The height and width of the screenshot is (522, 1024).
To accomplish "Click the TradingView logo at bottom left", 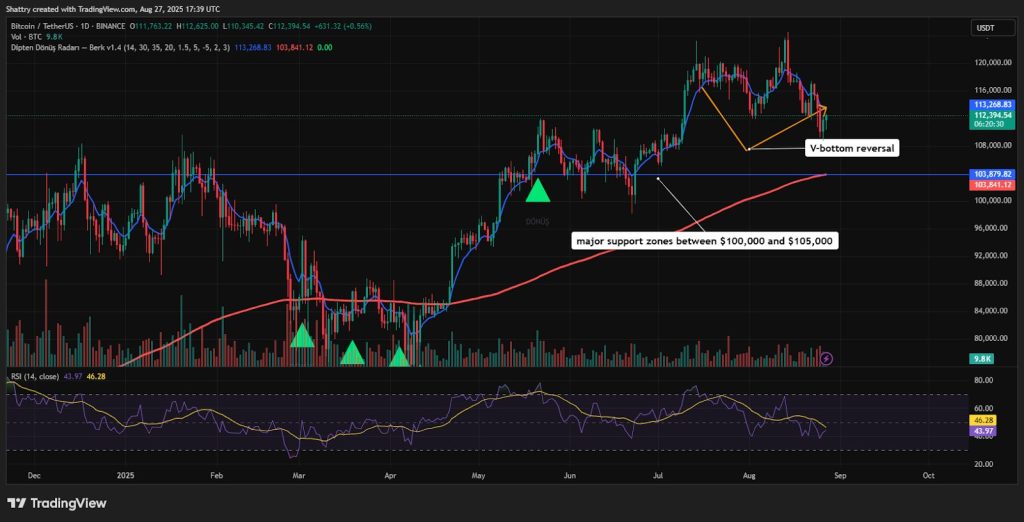I will pyautogui.click(x=56, y=502).
